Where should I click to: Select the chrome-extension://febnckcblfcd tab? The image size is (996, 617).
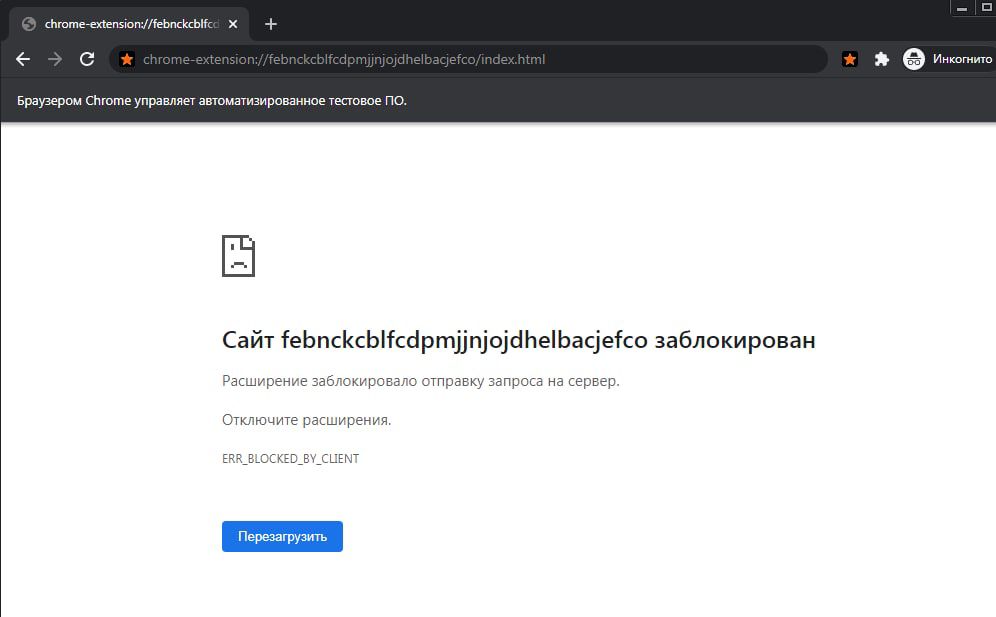129,24
